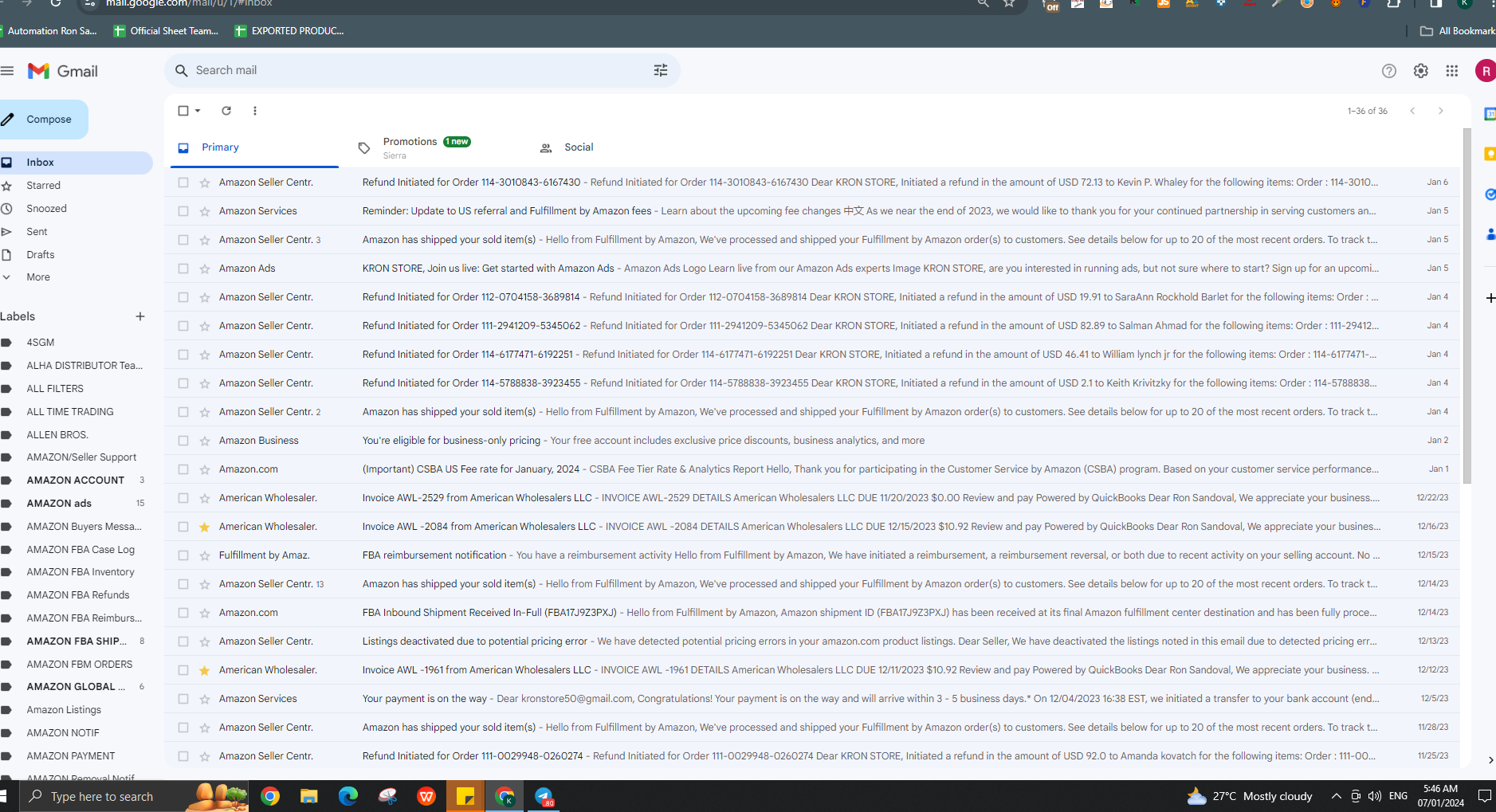Image resolution: width=1496 pixels, height=812 pixels.
Task: Open WPS Office from the taskbar
Action: click(x=426, y=796)
